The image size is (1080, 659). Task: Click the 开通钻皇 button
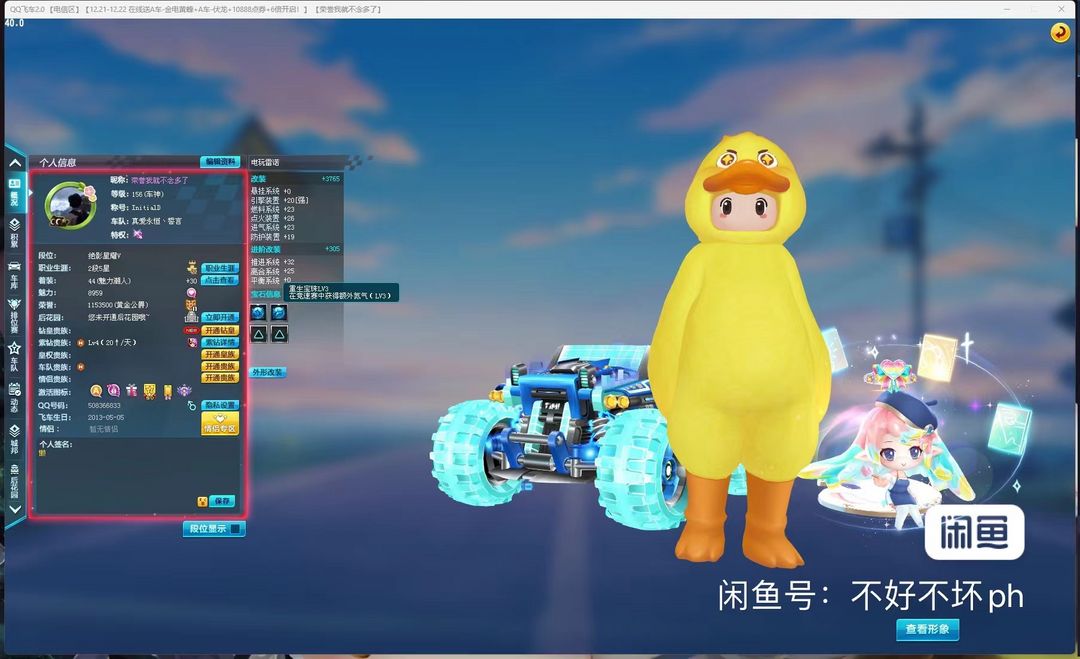[x=220, y=331]
